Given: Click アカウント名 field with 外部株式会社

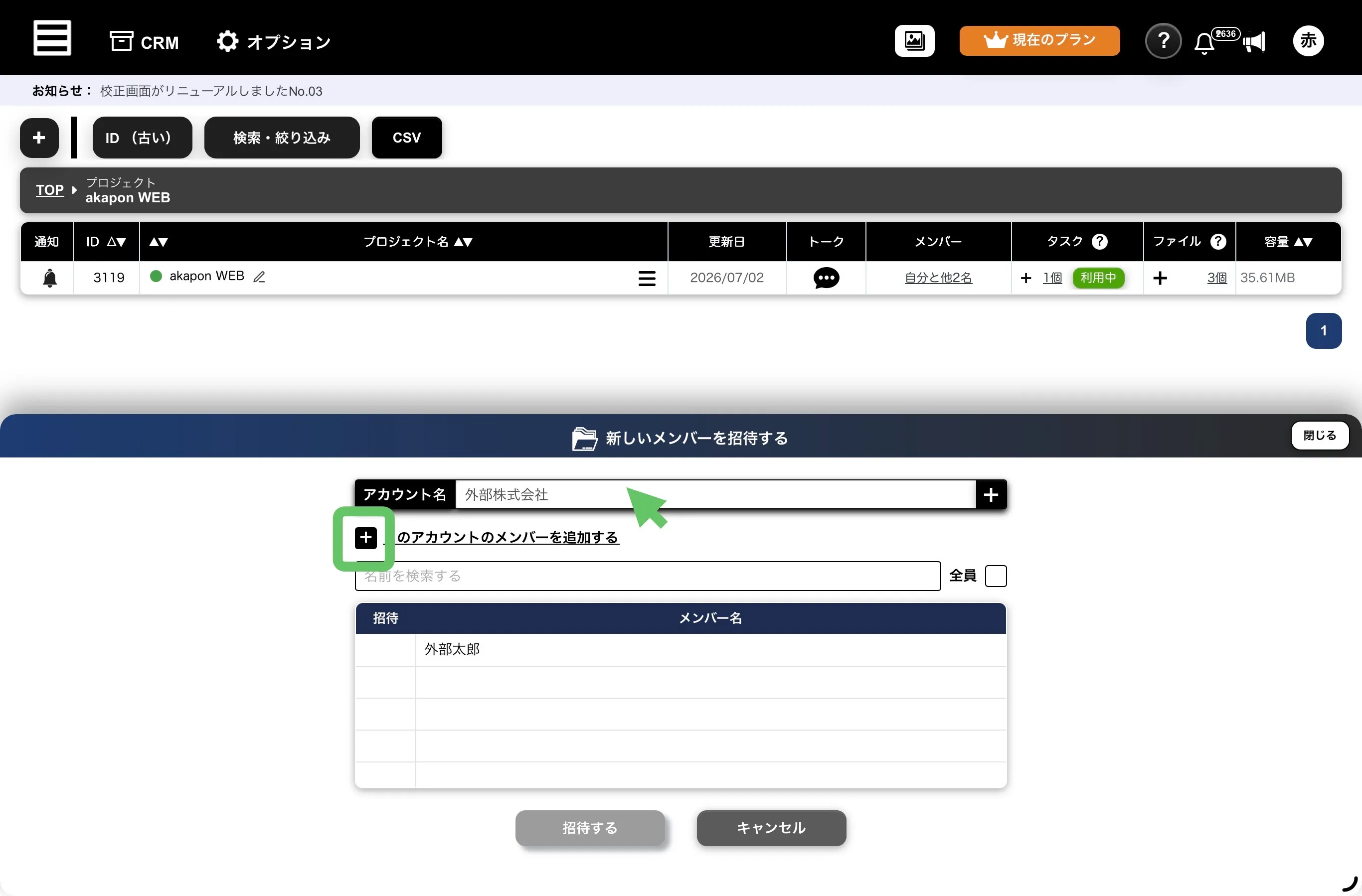Looking at the screenshot, I should pos(715,494).
